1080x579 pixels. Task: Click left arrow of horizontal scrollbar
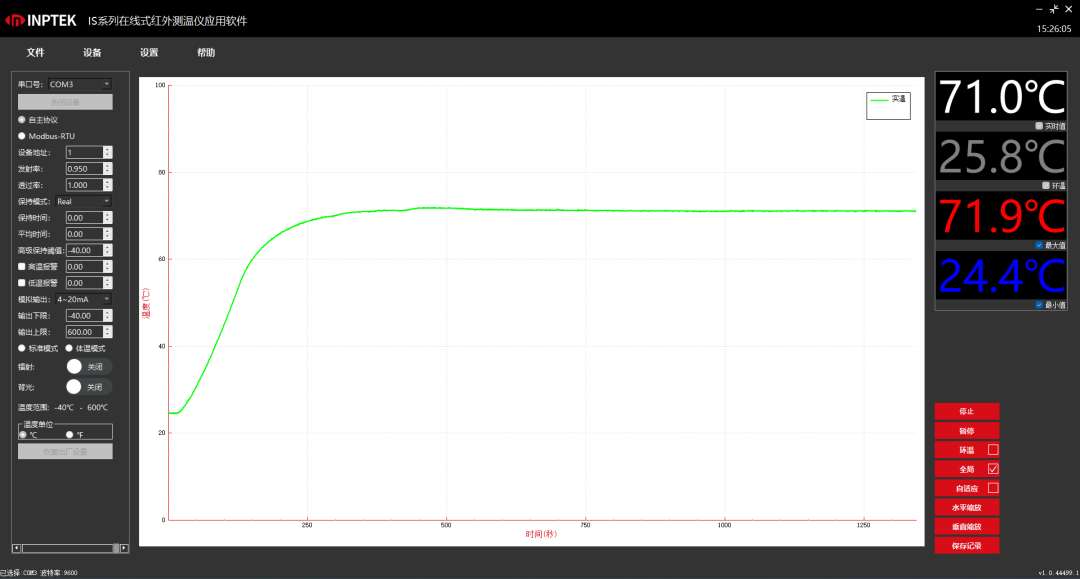pyautogui.click(x=16, y=548)
